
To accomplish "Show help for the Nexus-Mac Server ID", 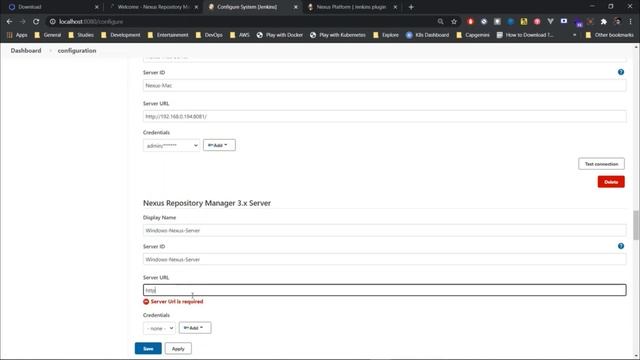I will pos(621,72).
